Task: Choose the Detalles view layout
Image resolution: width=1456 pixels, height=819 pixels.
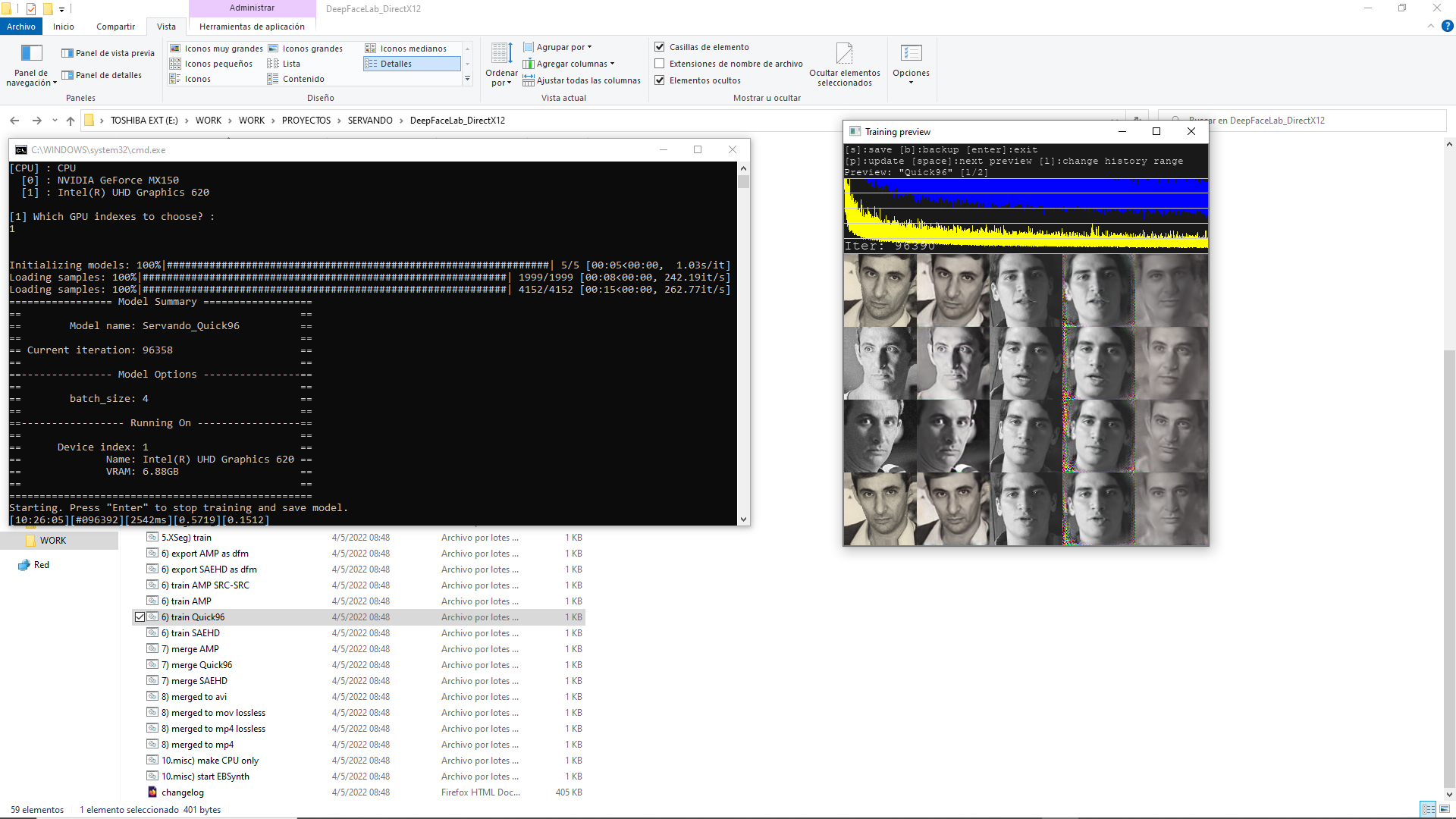Action: [396, 64]
